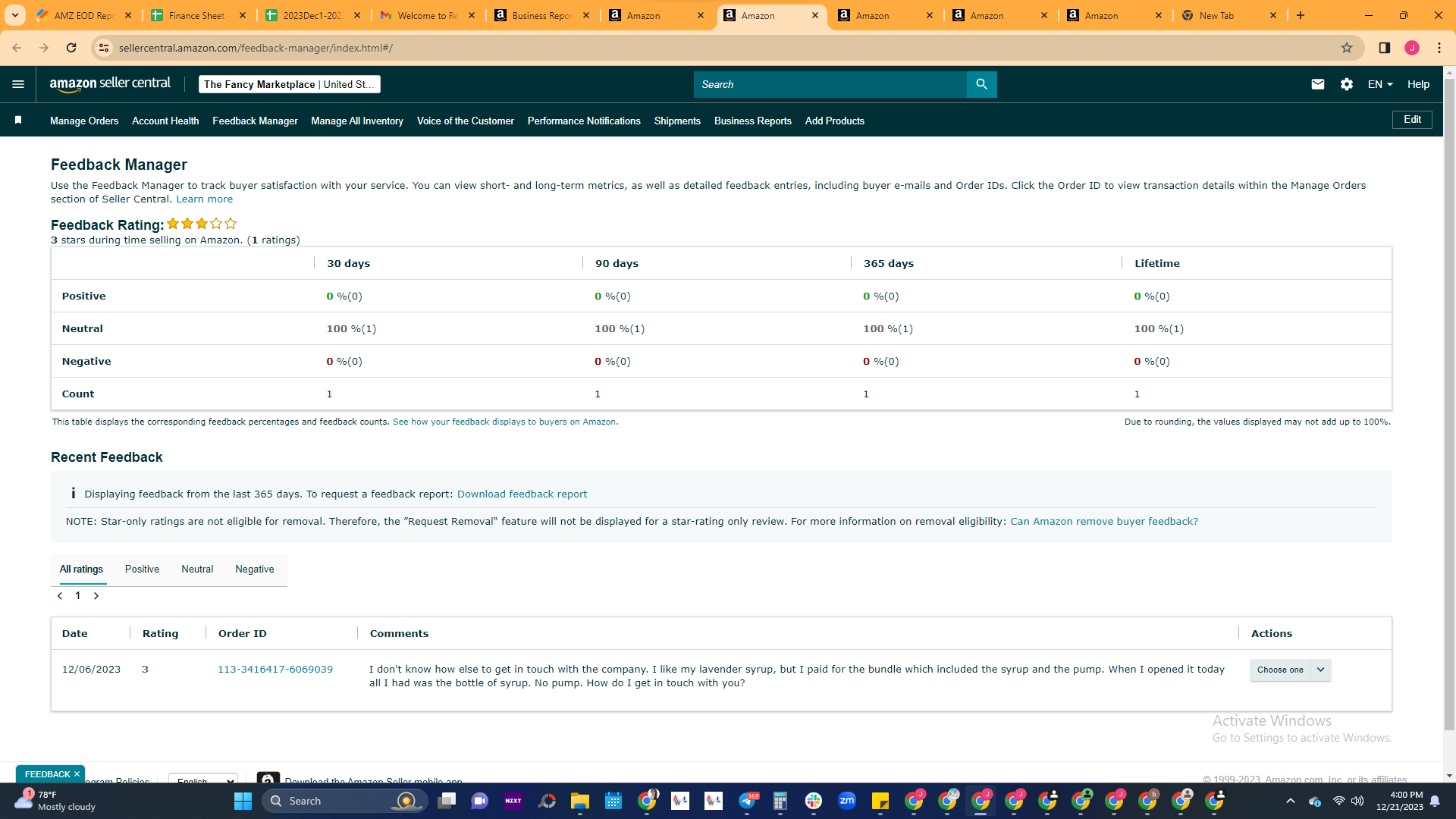Switch to All ratings tab
Viewport: 1456px width, 819px height.
[x=81, y=570]
